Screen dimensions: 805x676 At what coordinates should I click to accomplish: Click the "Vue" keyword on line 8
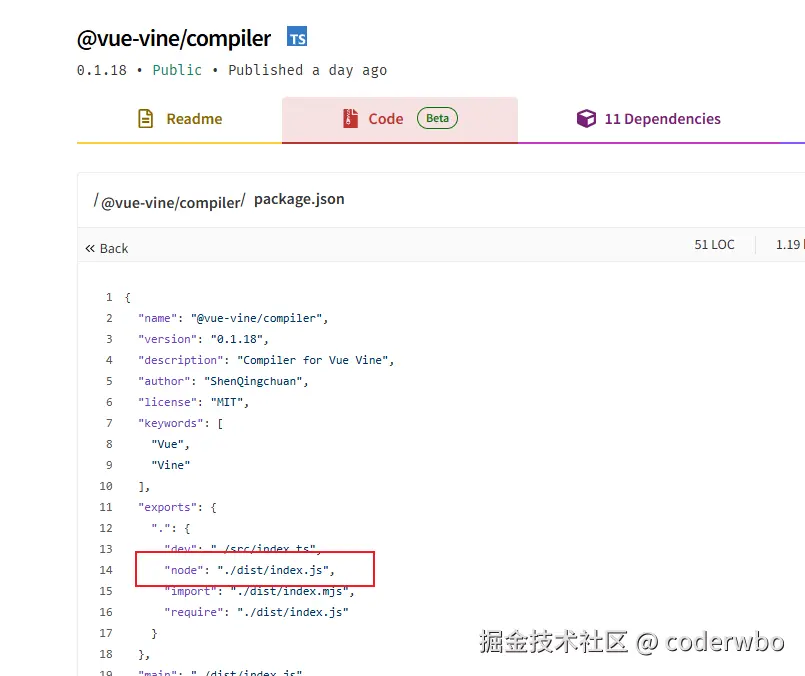pyautogui.click(x=167, y=445)
